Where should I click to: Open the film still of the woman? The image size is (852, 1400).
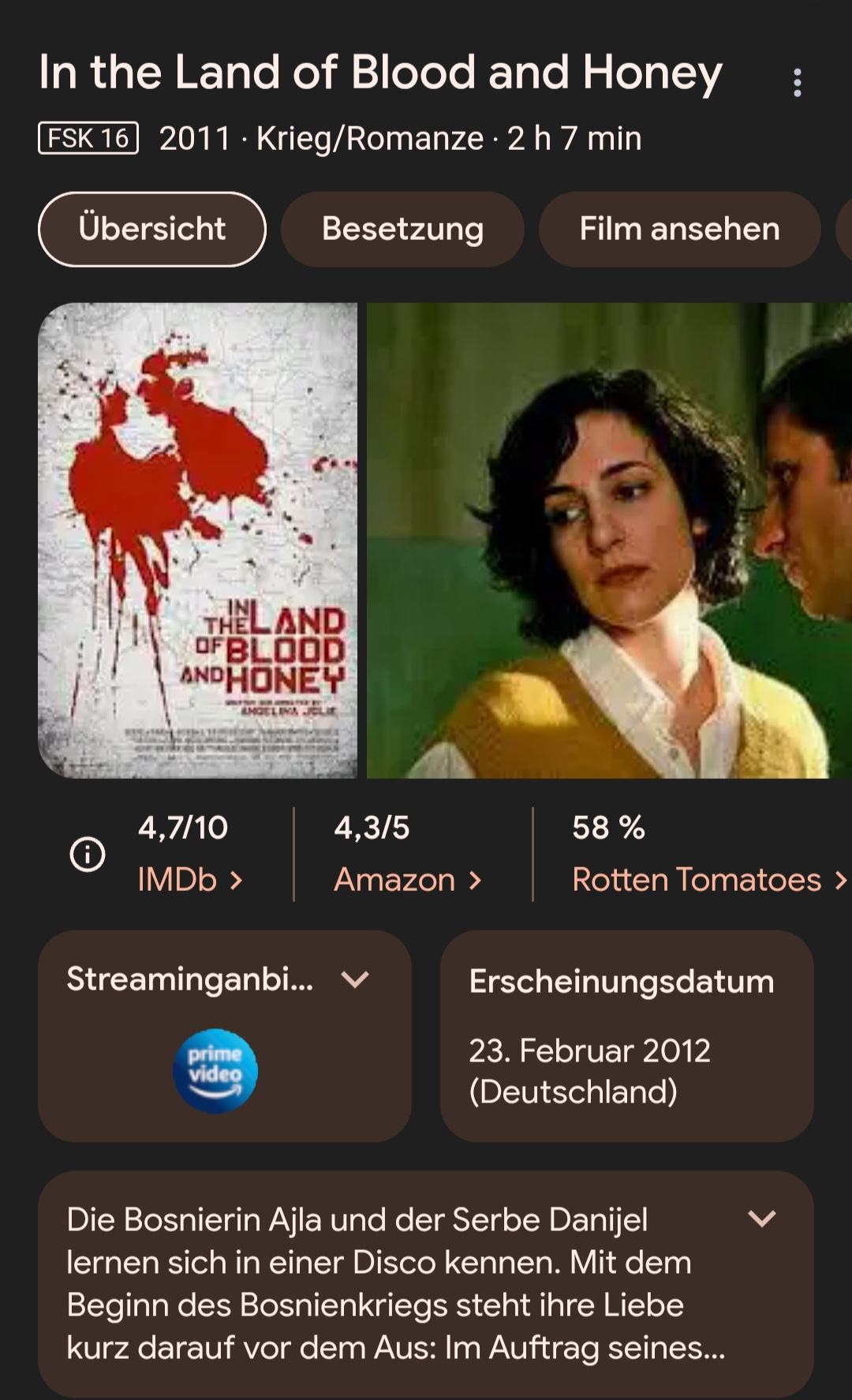[x=609, y=541]
